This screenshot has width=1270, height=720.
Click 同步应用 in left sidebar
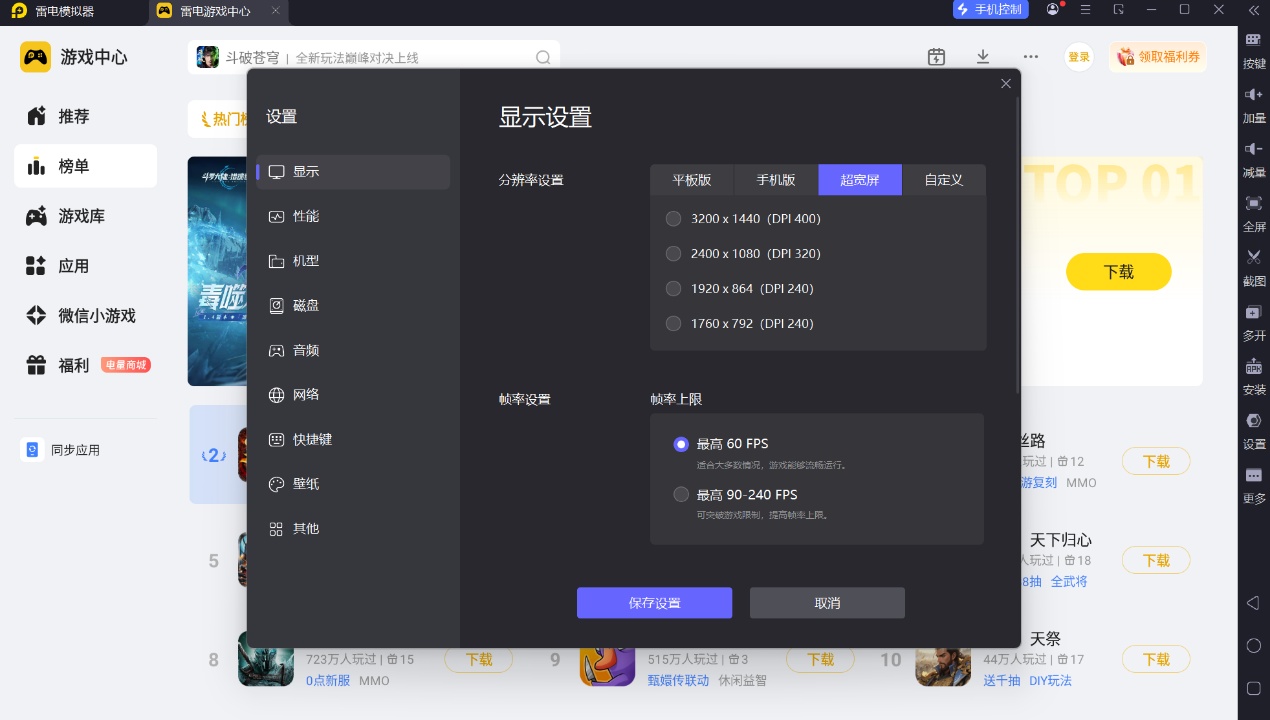click(x=63, y=450)
